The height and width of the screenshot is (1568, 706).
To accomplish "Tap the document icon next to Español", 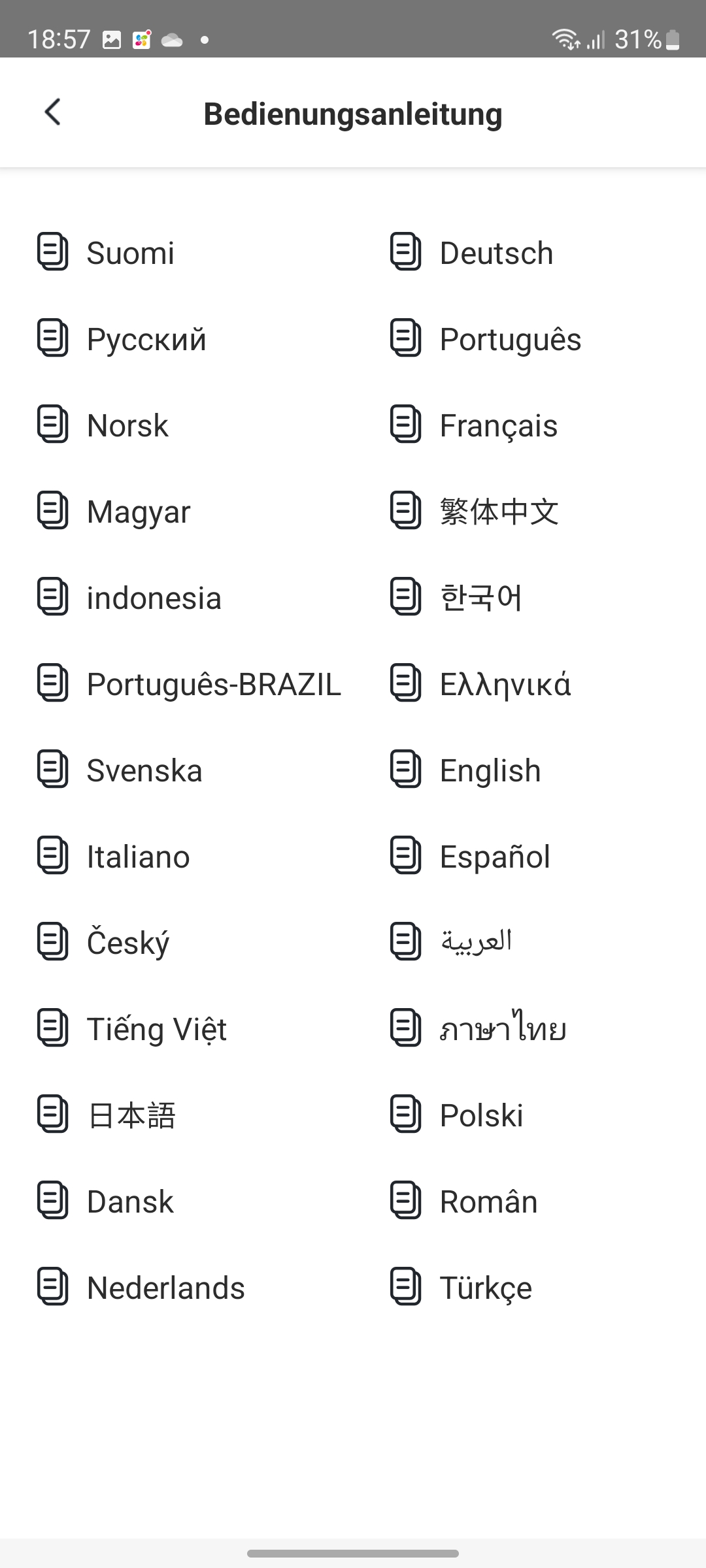I will [406, 855].
